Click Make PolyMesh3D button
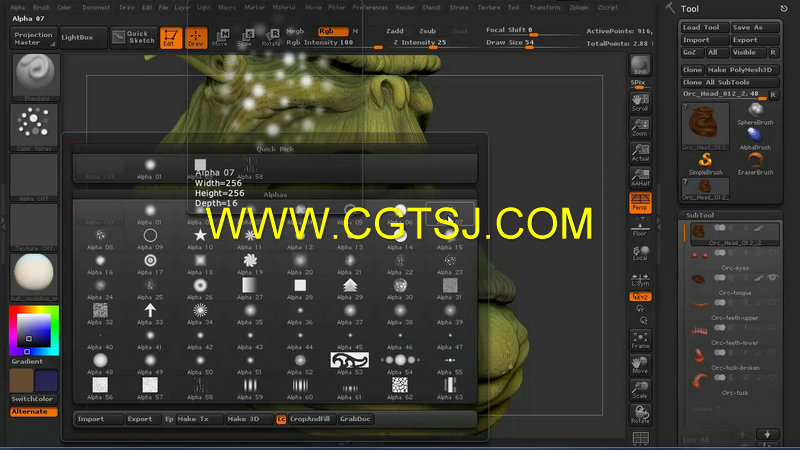Screen dimensions: 800x450 (743, 70)
